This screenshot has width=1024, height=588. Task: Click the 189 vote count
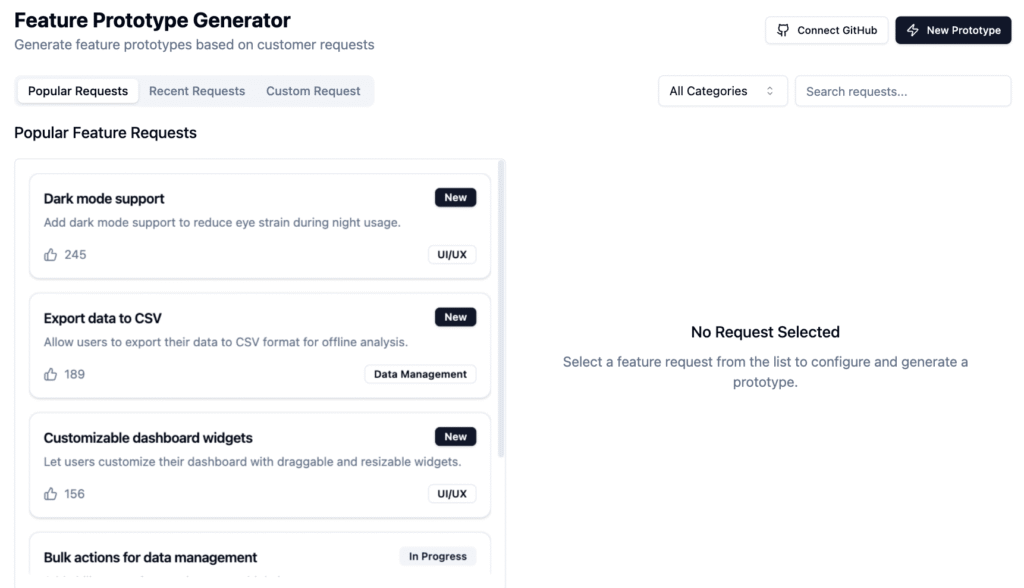74,374
